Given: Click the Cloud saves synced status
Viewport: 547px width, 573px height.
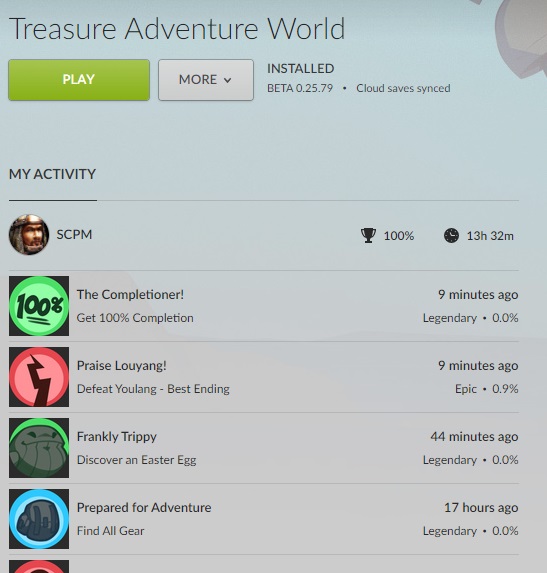Looking at the screenshot, I should click(403, 88).
